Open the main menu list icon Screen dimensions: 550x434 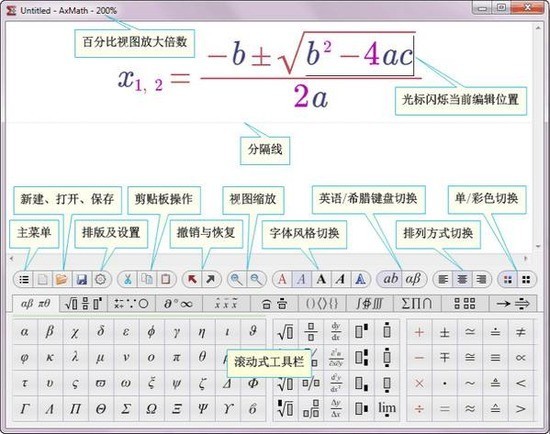[24, 280]
